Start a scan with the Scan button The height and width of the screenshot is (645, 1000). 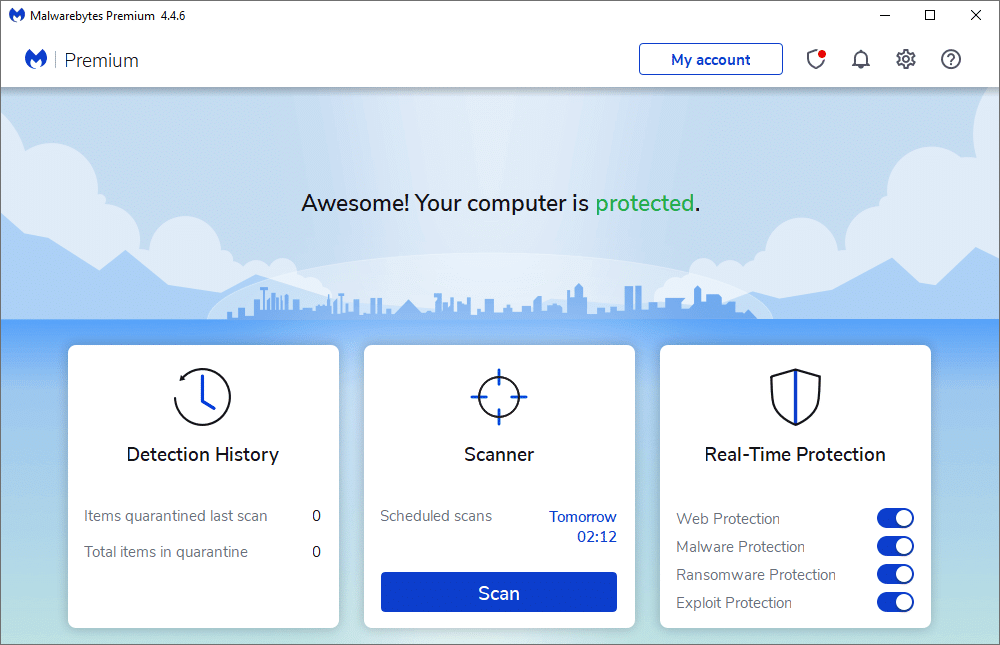(498, 592)
